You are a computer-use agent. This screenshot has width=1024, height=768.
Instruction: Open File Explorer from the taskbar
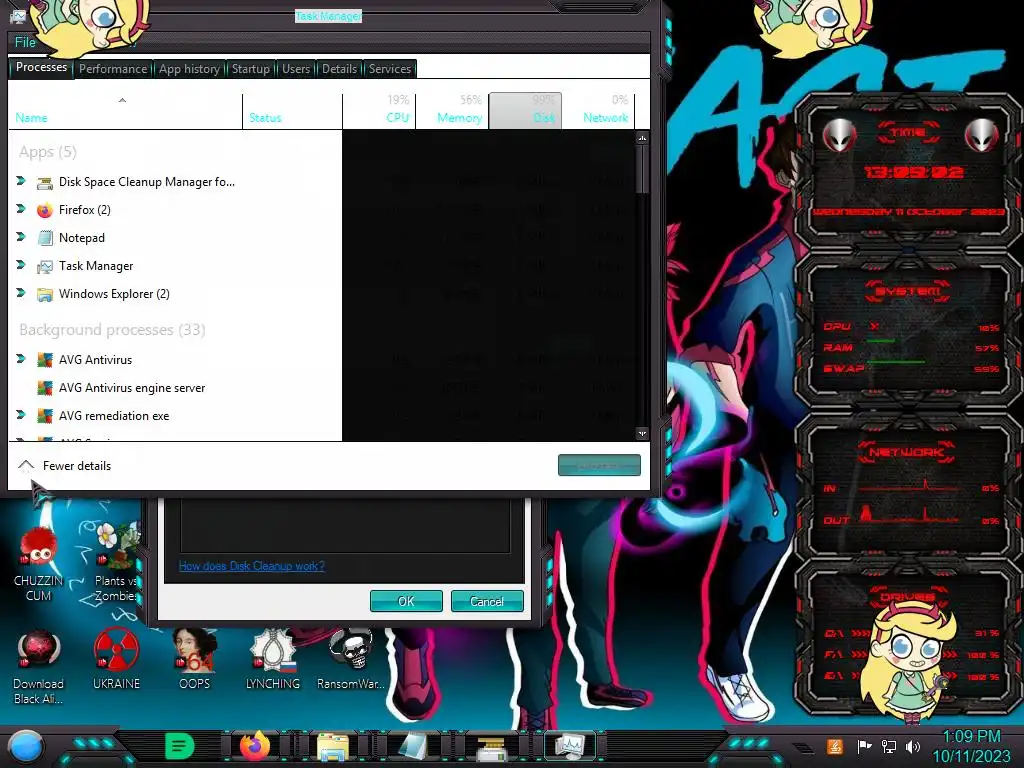[333, 746]
